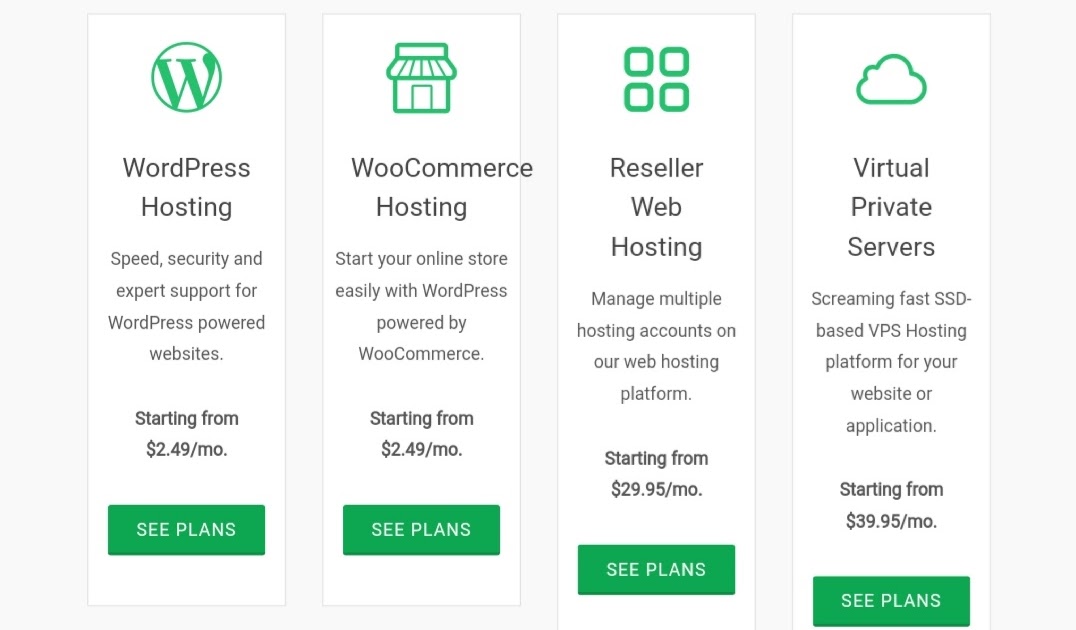Click SEE PLANS under WooCommerce Hosting
The width and height of the screenshot is (1076, 630).
[x=421, y=530]
